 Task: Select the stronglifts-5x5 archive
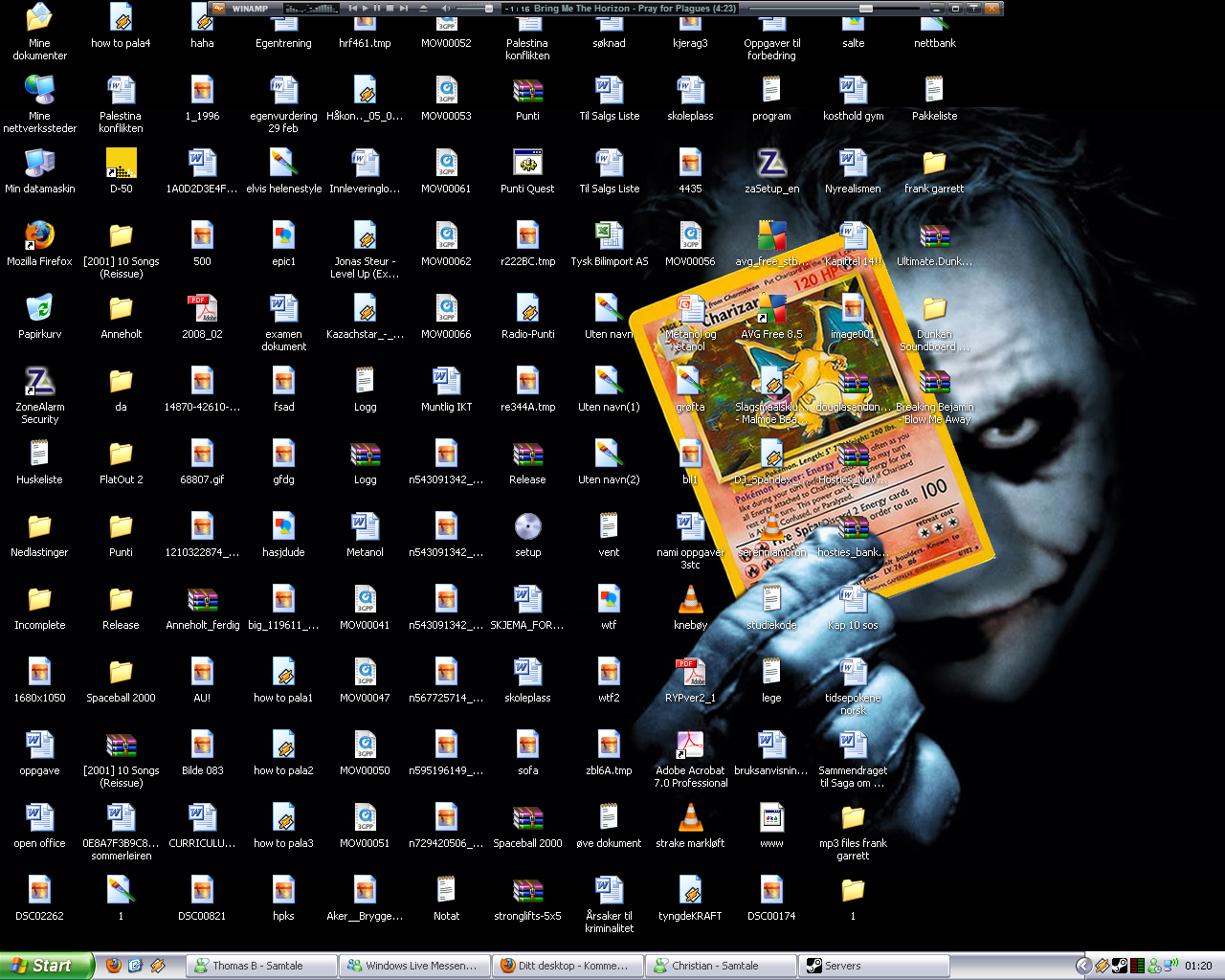pos(527,899)
